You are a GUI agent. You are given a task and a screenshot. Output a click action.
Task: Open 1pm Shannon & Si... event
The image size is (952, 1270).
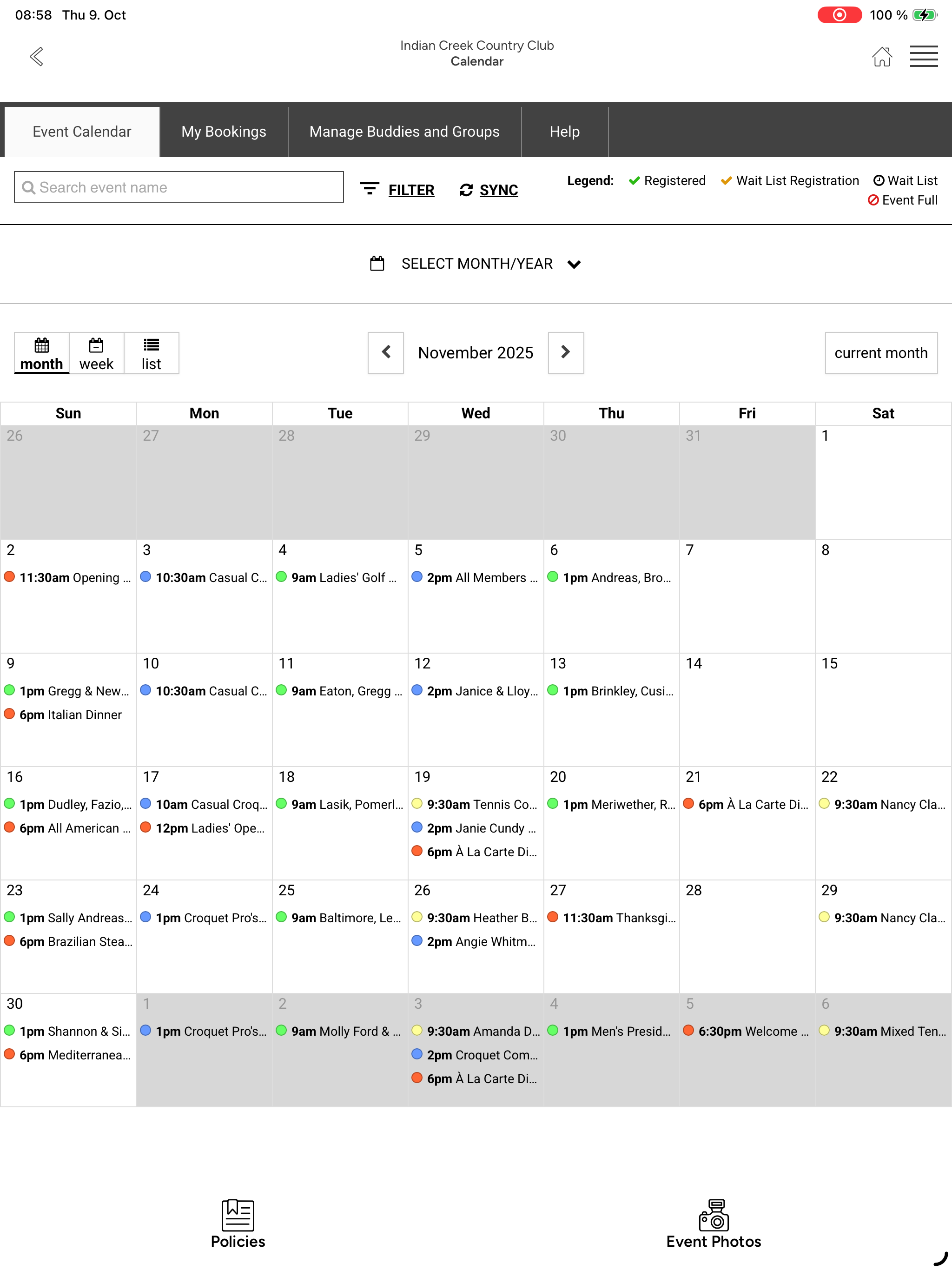[68, 1031]
